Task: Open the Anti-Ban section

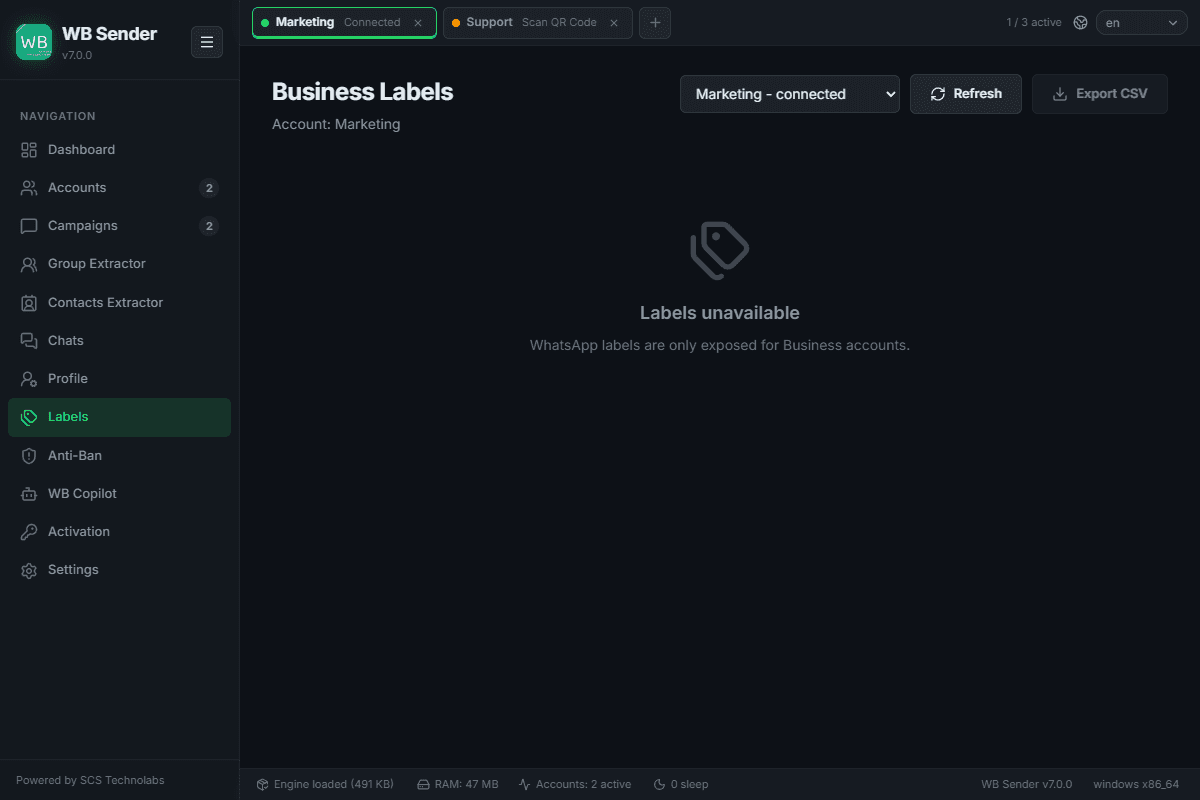Action: point(119,456)
